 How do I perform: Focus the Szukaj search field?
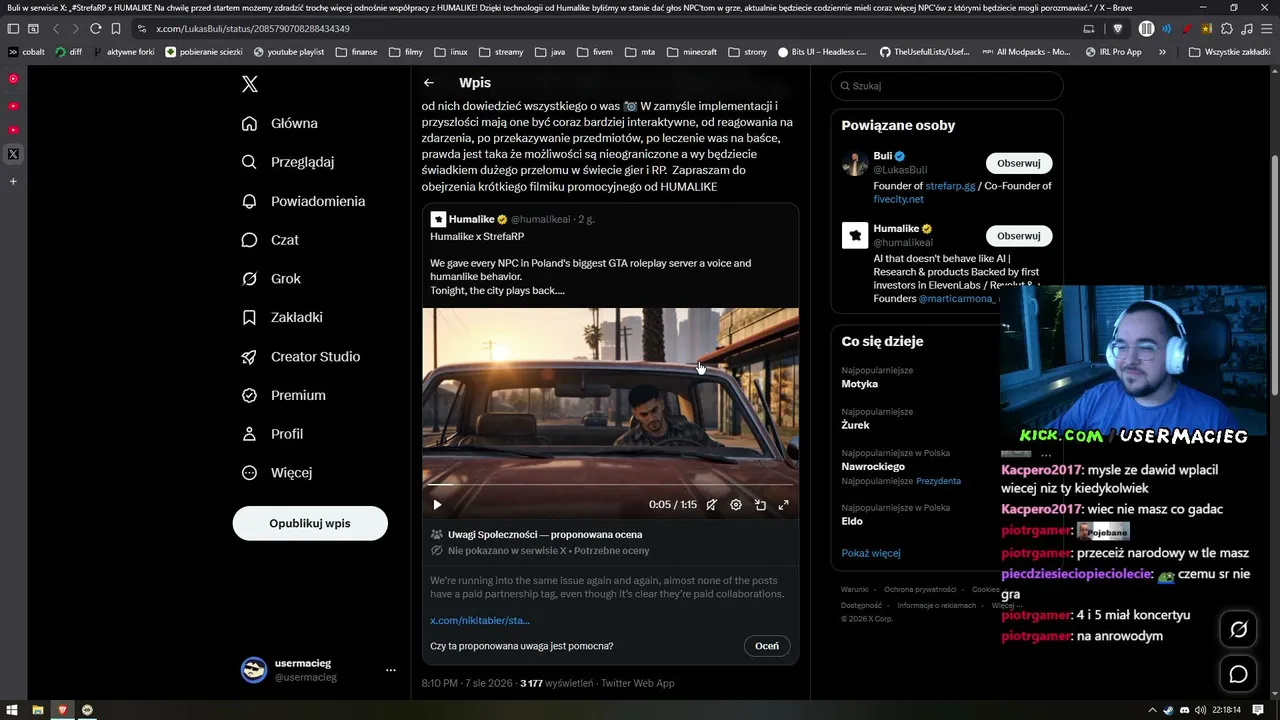(x=947, y=86)
